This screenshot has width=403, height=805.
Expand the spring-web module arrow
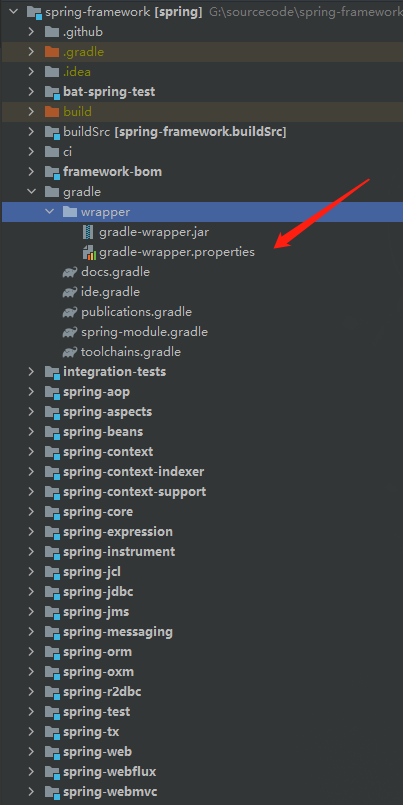point(32,752)
